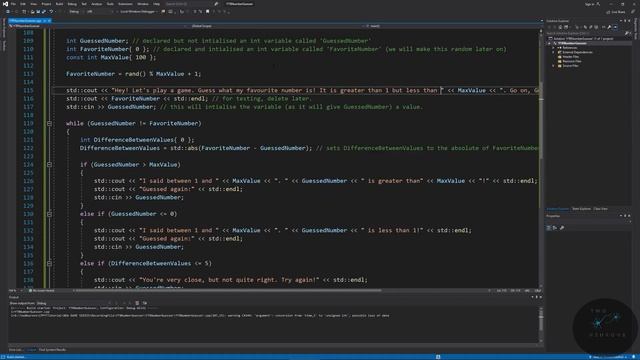Viewport: 640px width, 360px height.
Task: Open the Debug menu
Action: pos(72,4)
